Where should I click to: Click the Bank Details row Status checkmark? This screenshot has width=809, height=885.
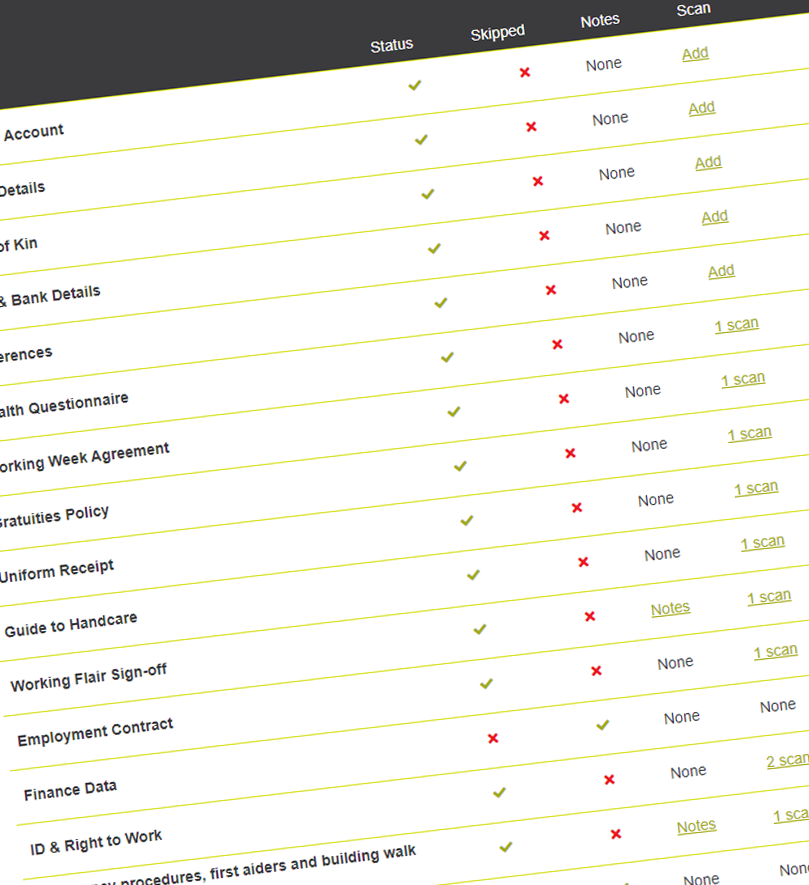pyautogui.click(x=434, y=248)
